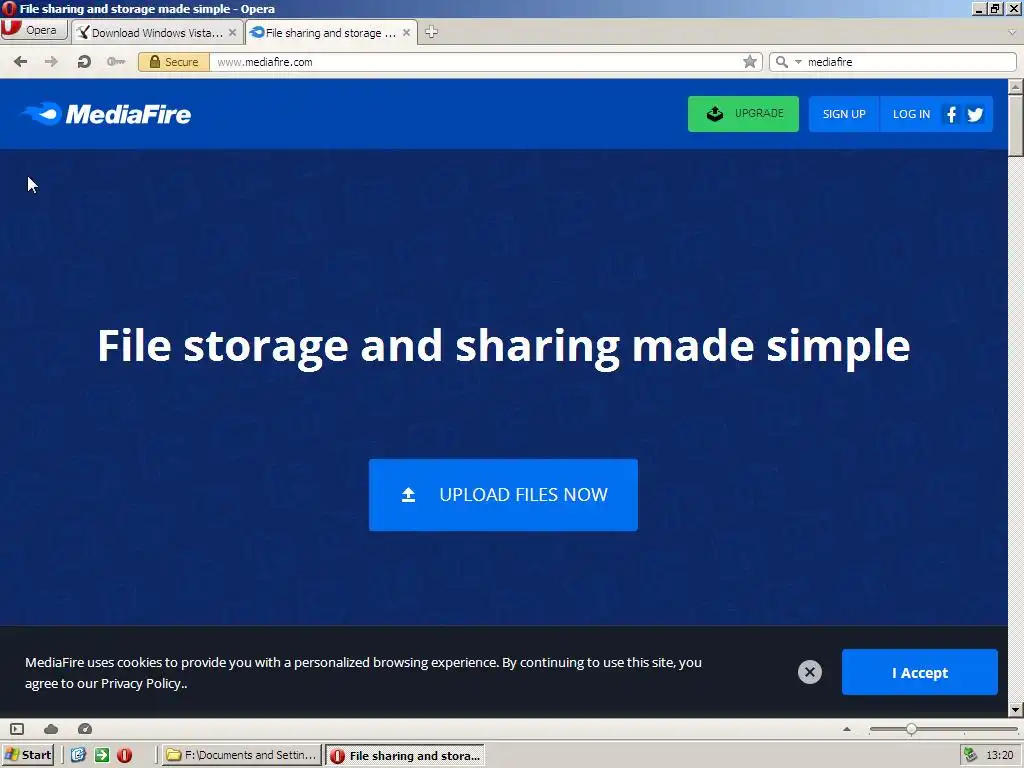The image size is (1024, 768).
Task: Click the Privacy Policy text in cookie notice
Action: pos(140,684)
